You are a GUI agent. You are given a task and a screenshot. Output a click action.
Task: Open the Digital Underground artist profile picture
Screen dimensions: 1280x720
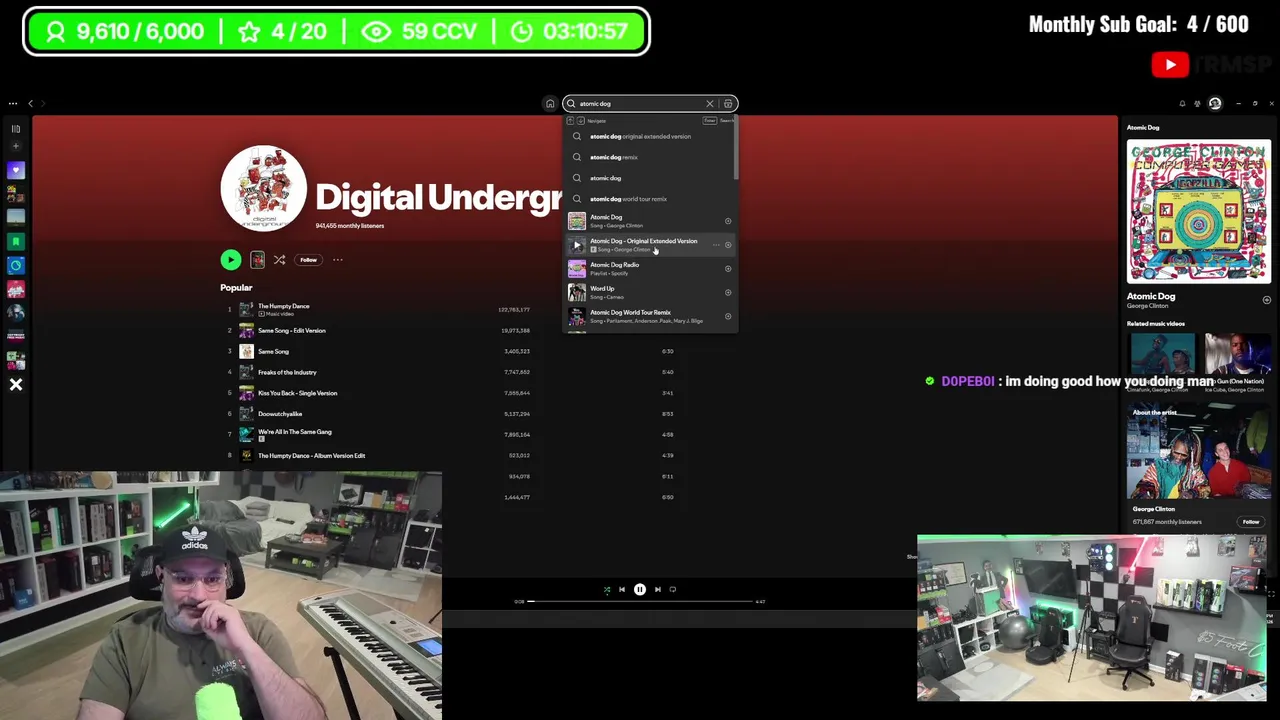pos(263,188)
